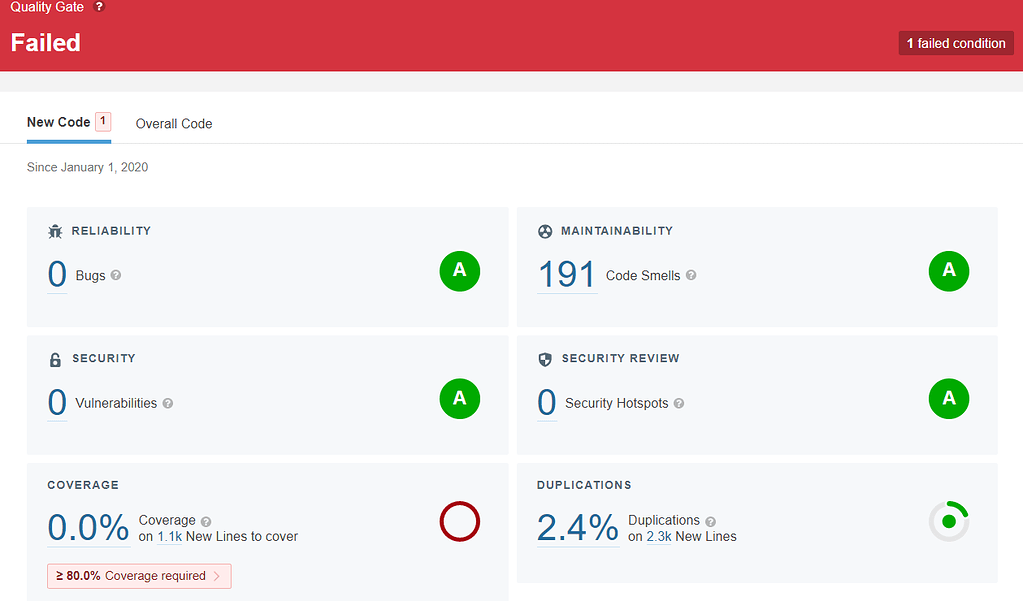Click the Security Review A rating badge
Image resolution: width=1023 pixels, height=601 pixels.
[949, 399]
